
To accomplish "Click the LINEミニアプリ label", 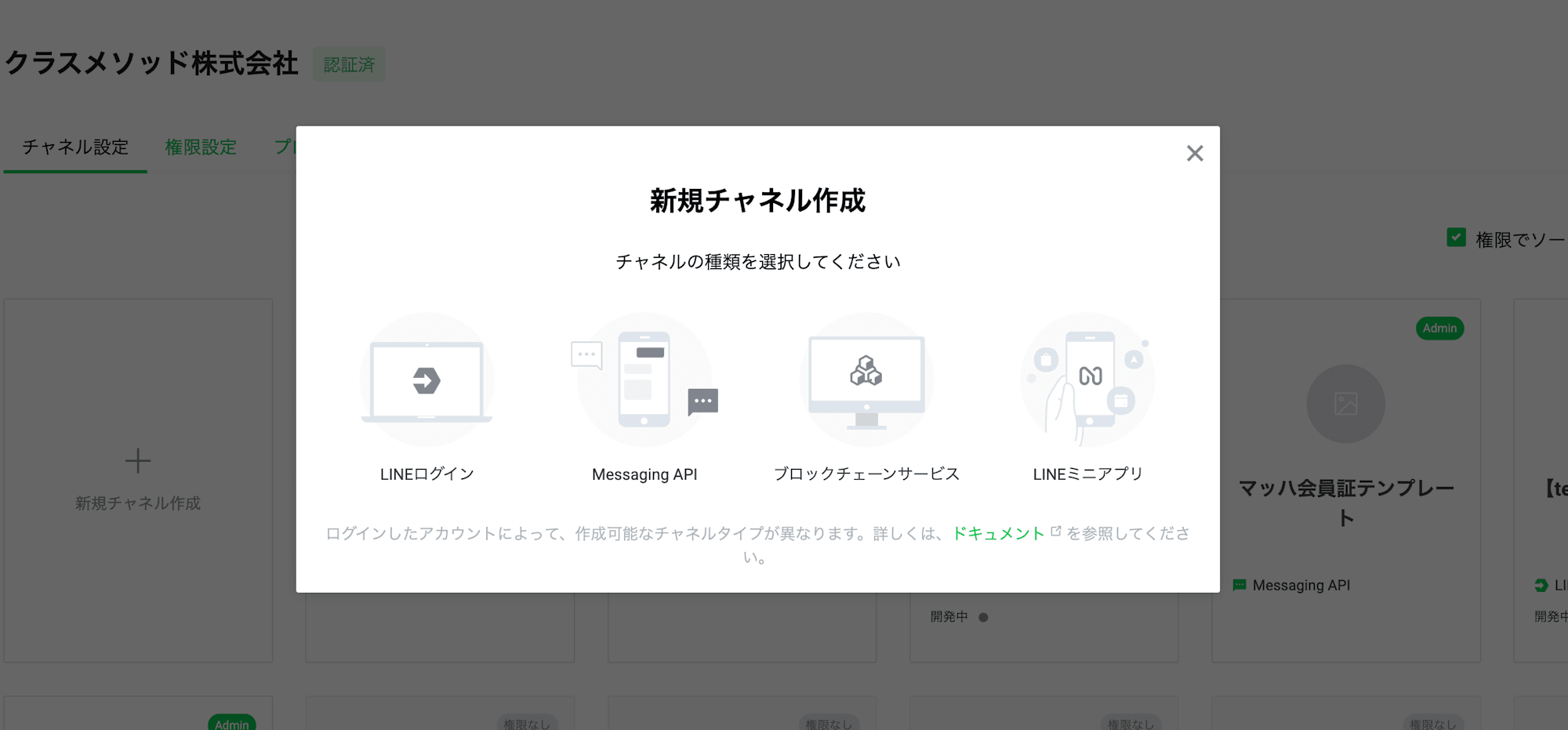I will tap(1087, 474).
